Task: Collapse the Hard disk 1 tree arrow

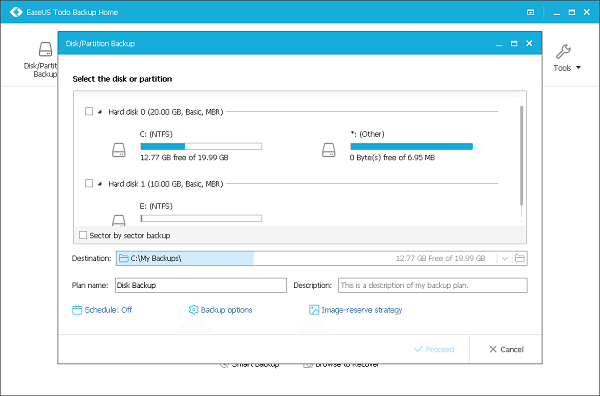Action: point(100,184)
